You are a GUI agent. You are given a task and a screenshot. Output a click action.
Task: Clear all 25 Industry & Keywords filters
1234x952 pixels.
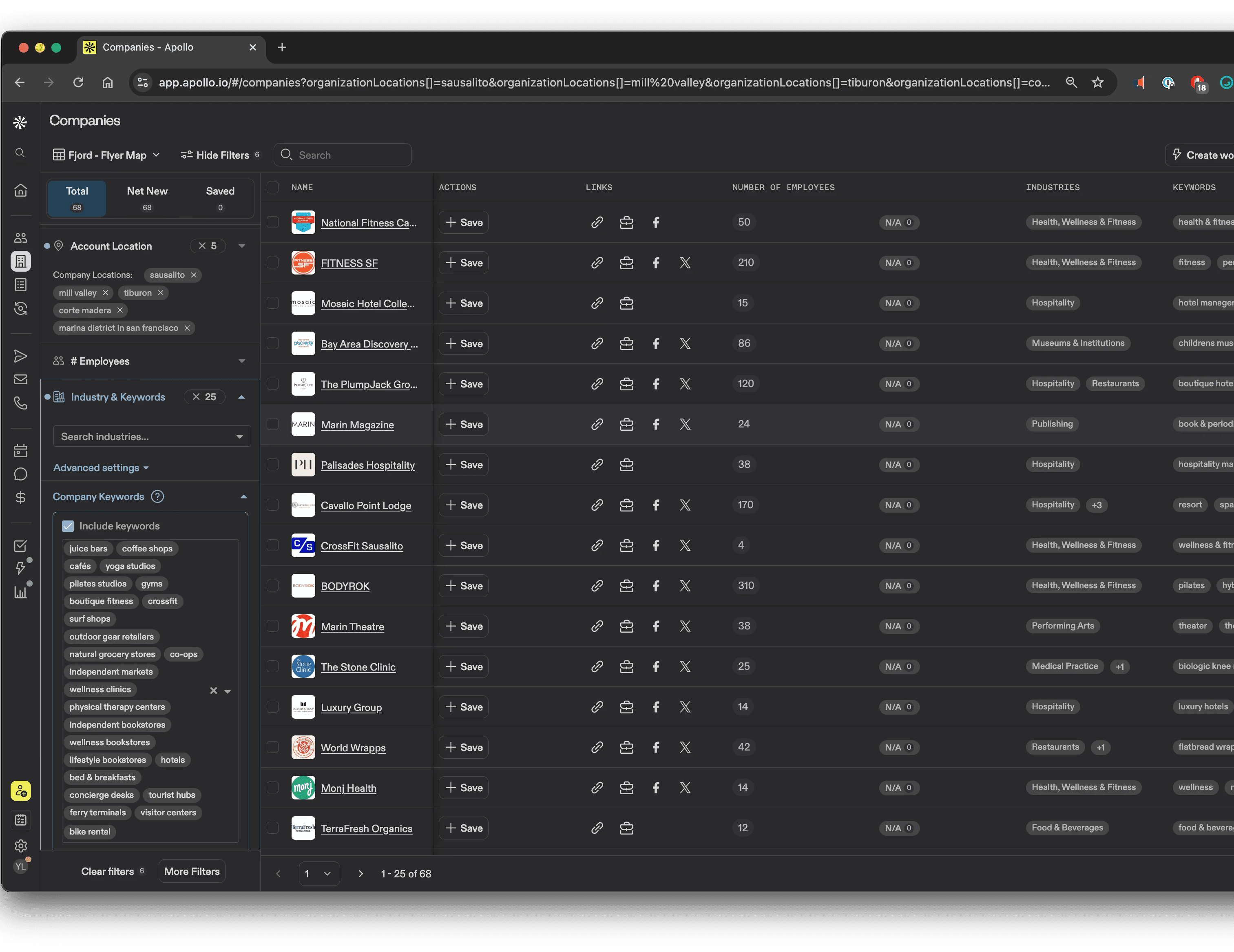[x=204, y=396]
